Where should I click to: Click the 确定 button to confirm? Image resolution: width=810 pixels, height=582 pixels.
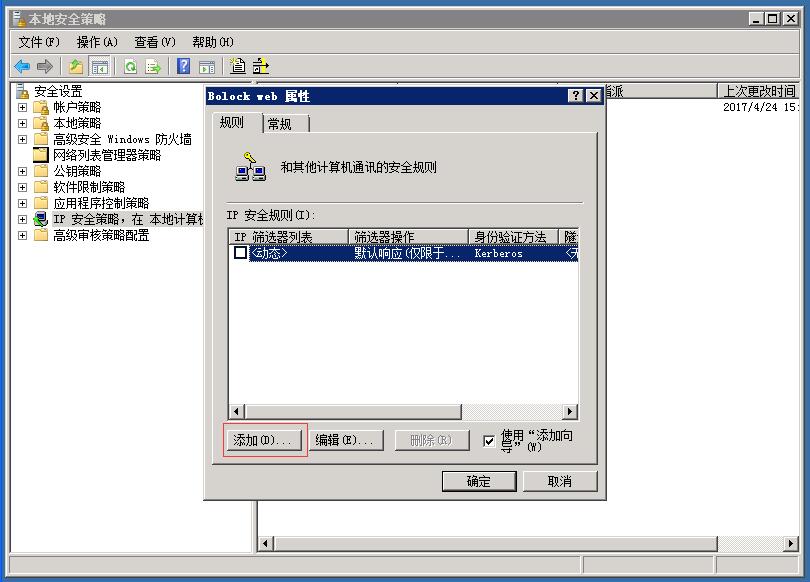[x=479, y=481]
